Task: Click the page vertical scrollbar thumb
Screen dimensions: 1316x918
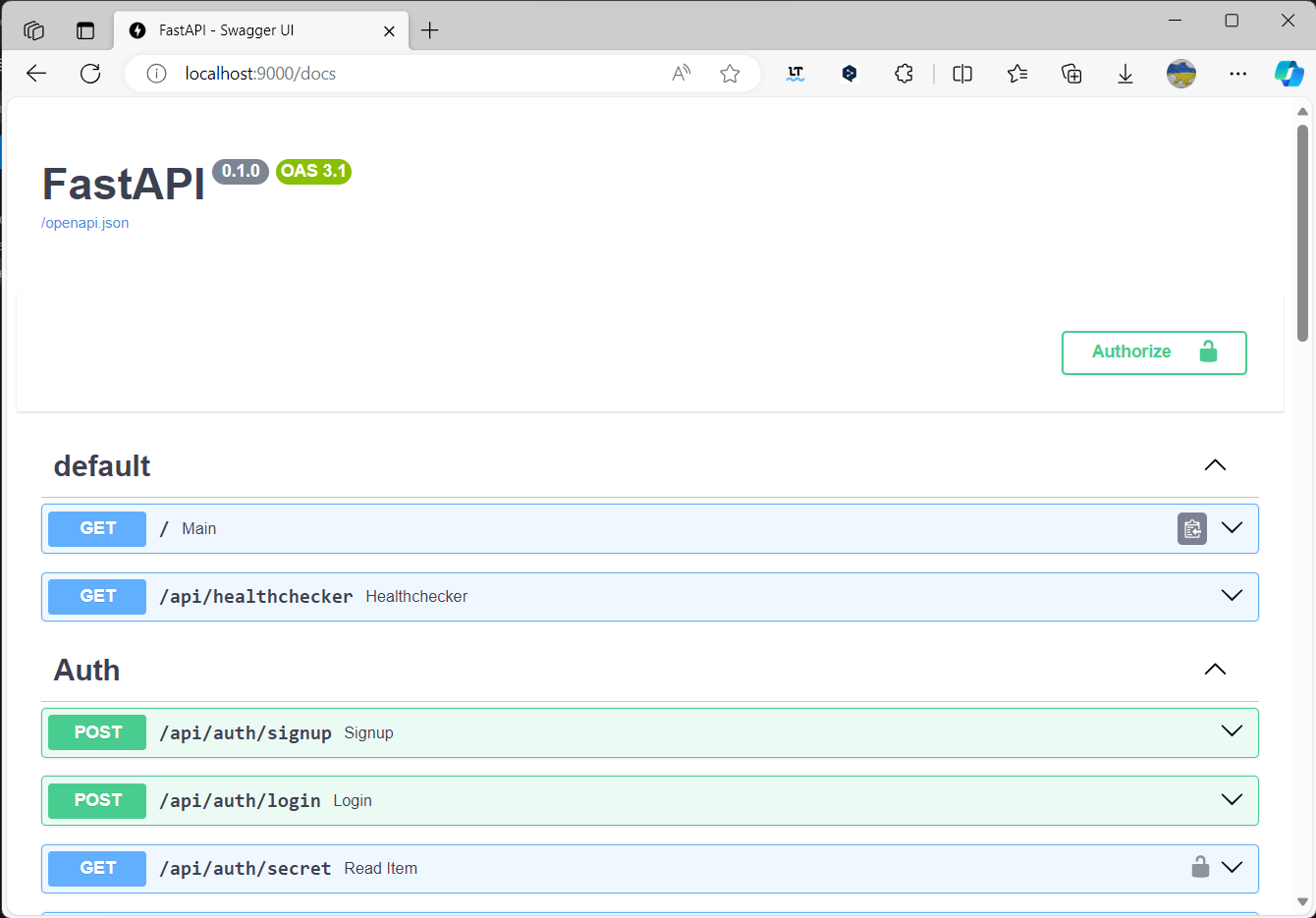Action: 1302,233
